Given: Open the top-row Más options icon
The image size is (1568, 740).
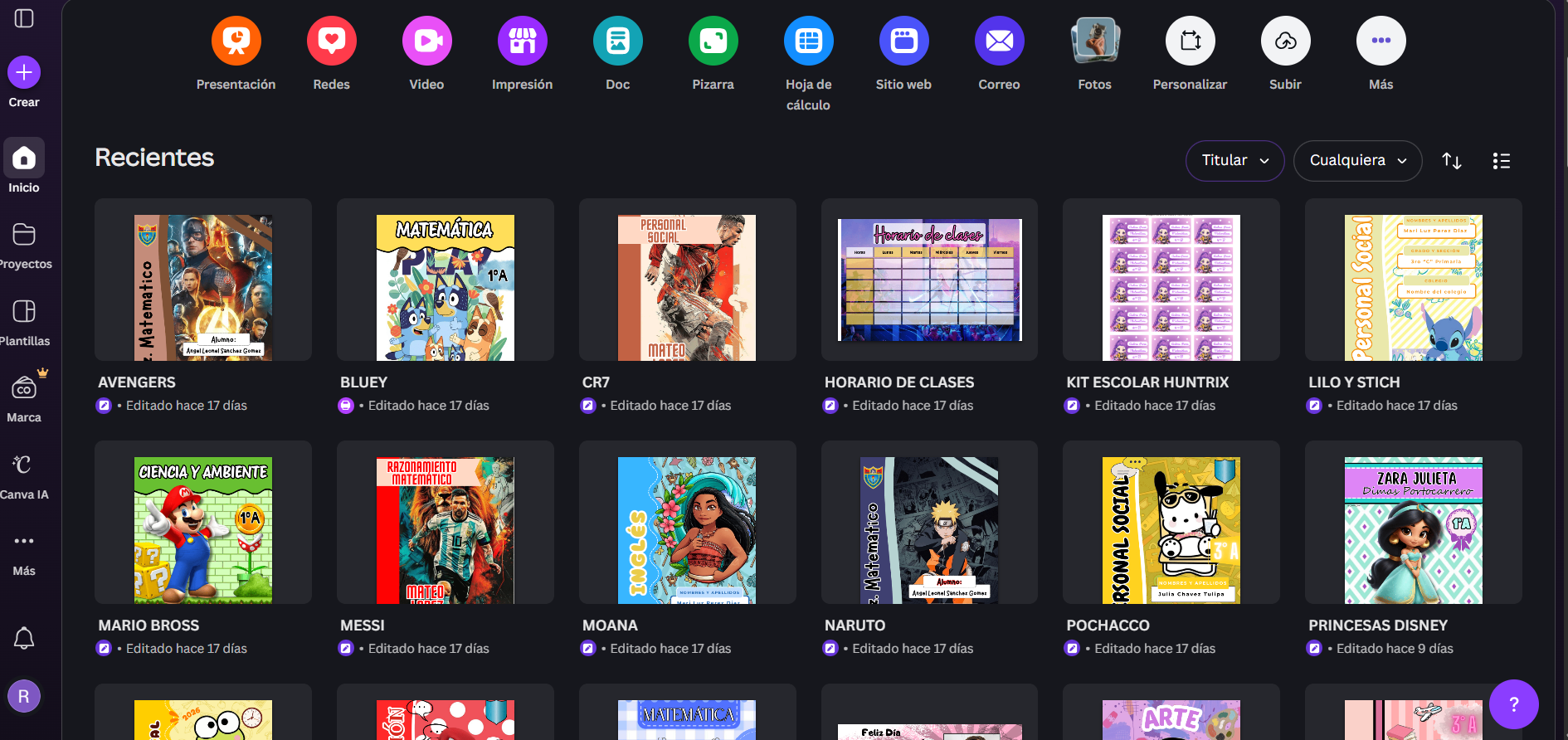Looking at the screenshot, I should [1381, 41].
